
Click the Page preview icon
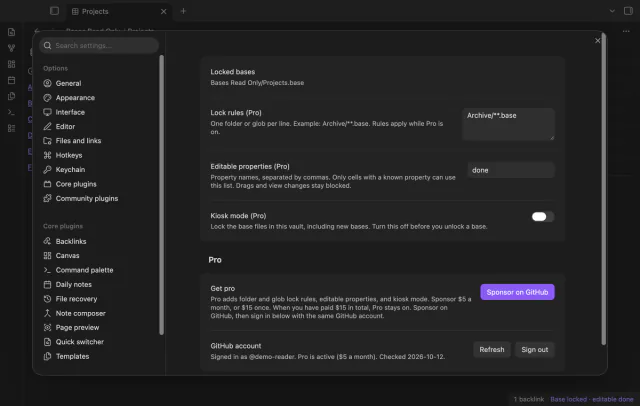(x=47, y=328)
